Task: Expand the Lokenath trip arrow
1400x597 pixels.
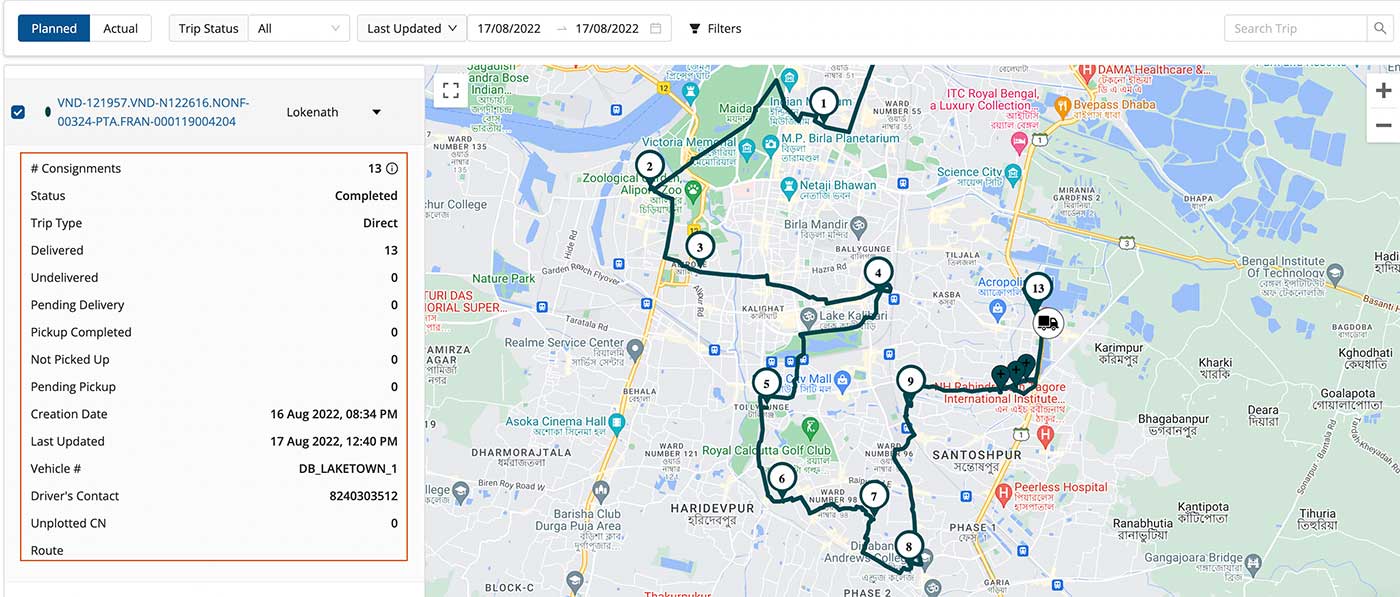Action: click(x=377, y=112)
